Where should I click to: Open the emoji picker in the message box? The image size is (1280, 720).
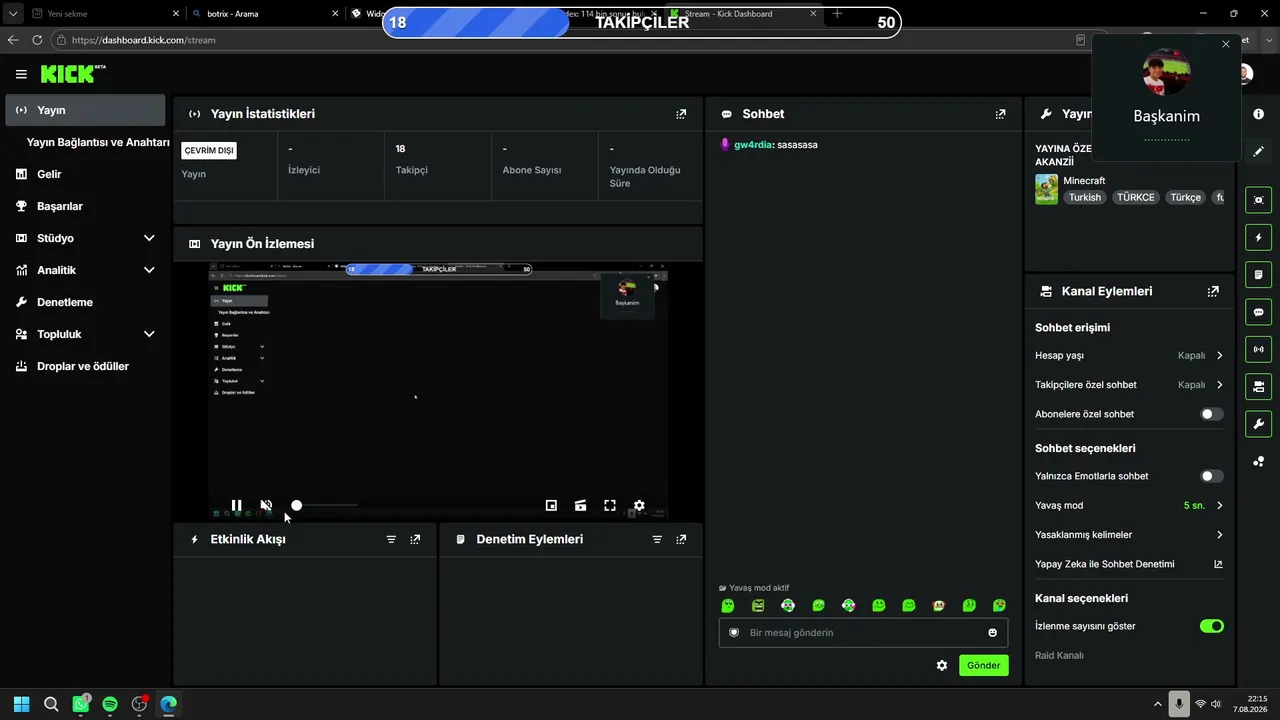click(x=993, y=633)
